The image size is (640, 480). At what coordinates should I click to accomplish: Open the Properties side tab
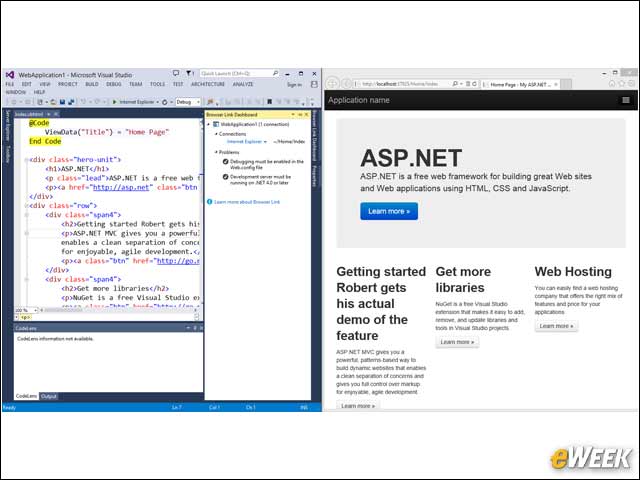(314, 176)
